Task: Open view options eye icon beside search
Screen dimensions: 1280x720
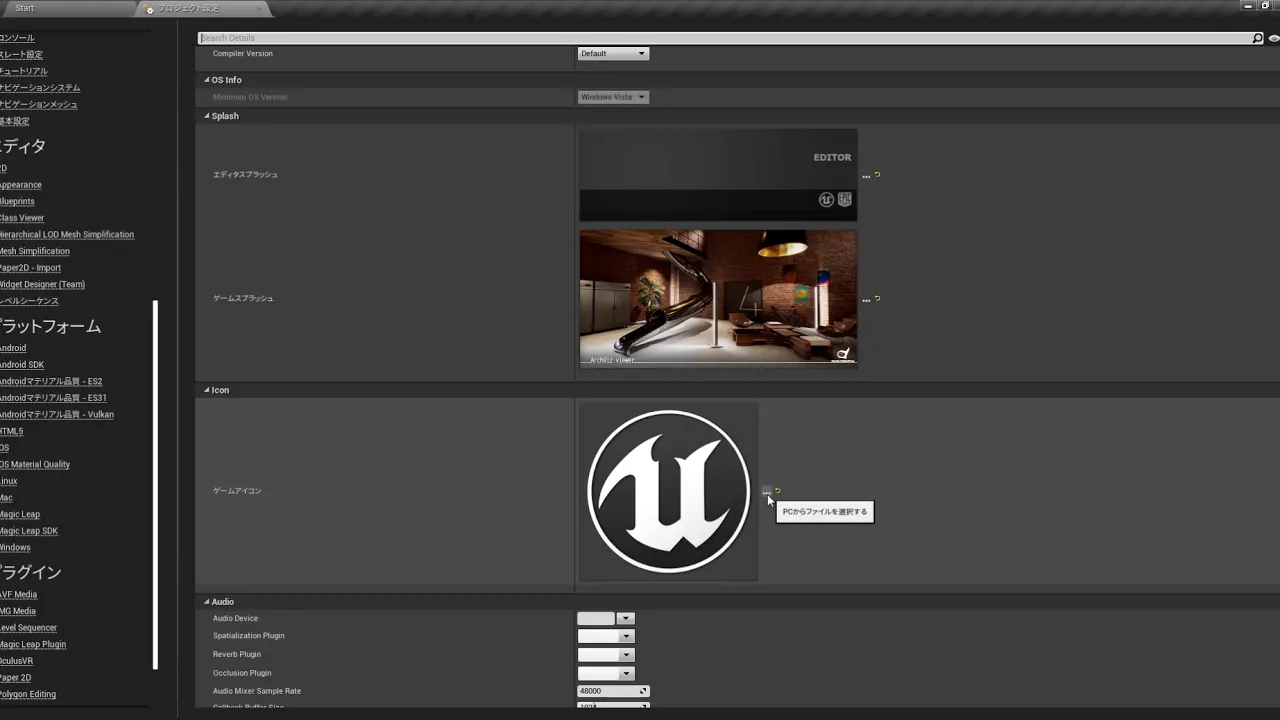Action: click(x=1274, y=38)
